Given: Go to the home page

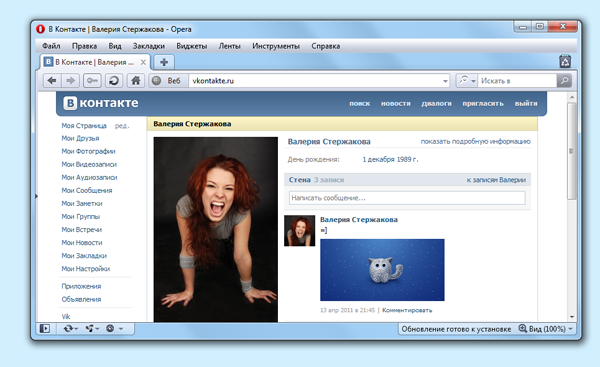Looking at the screenshot, I should click(135, 81).
